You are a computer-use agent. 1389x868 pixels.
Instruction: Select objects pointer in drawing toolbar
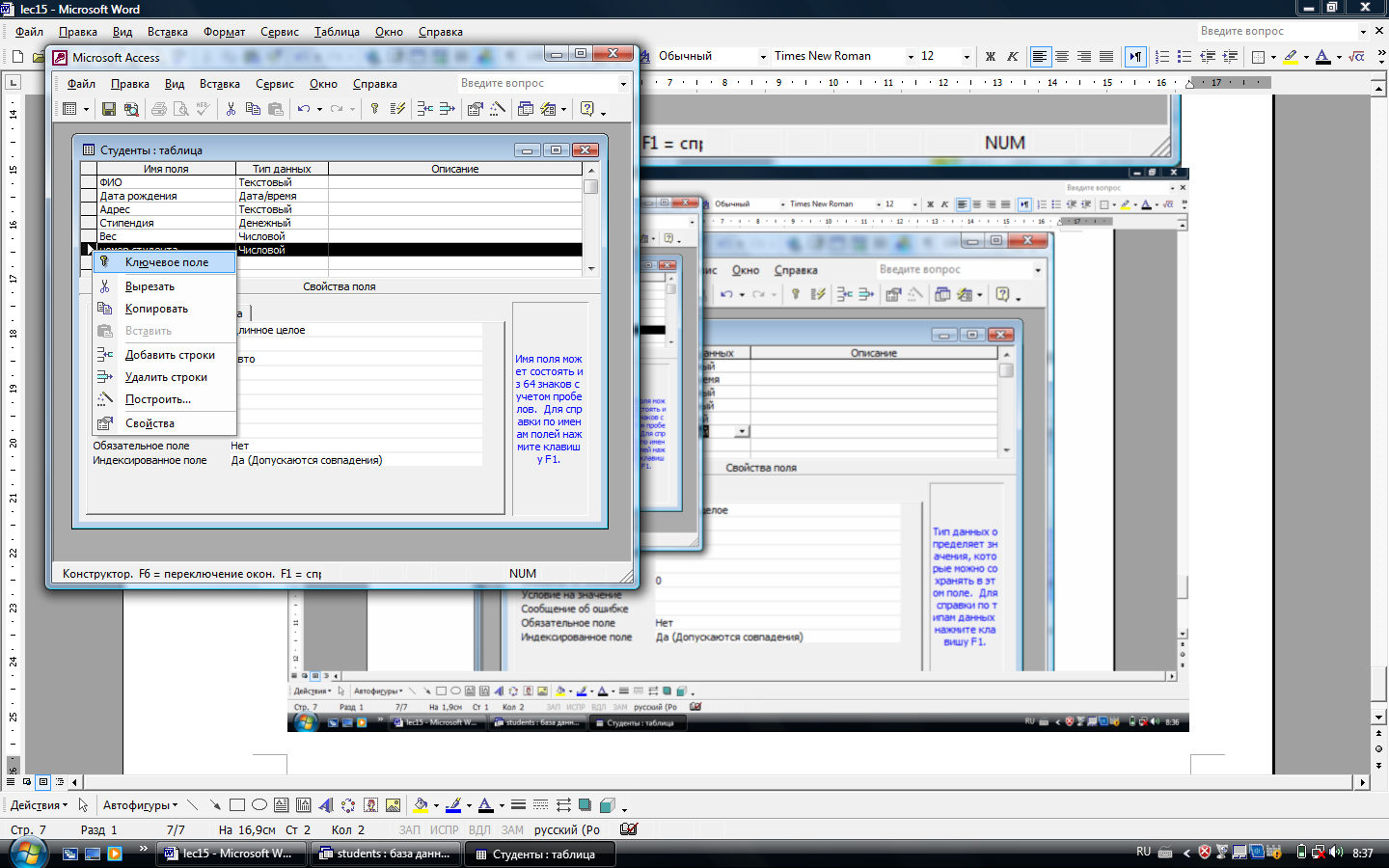point(84,805)
